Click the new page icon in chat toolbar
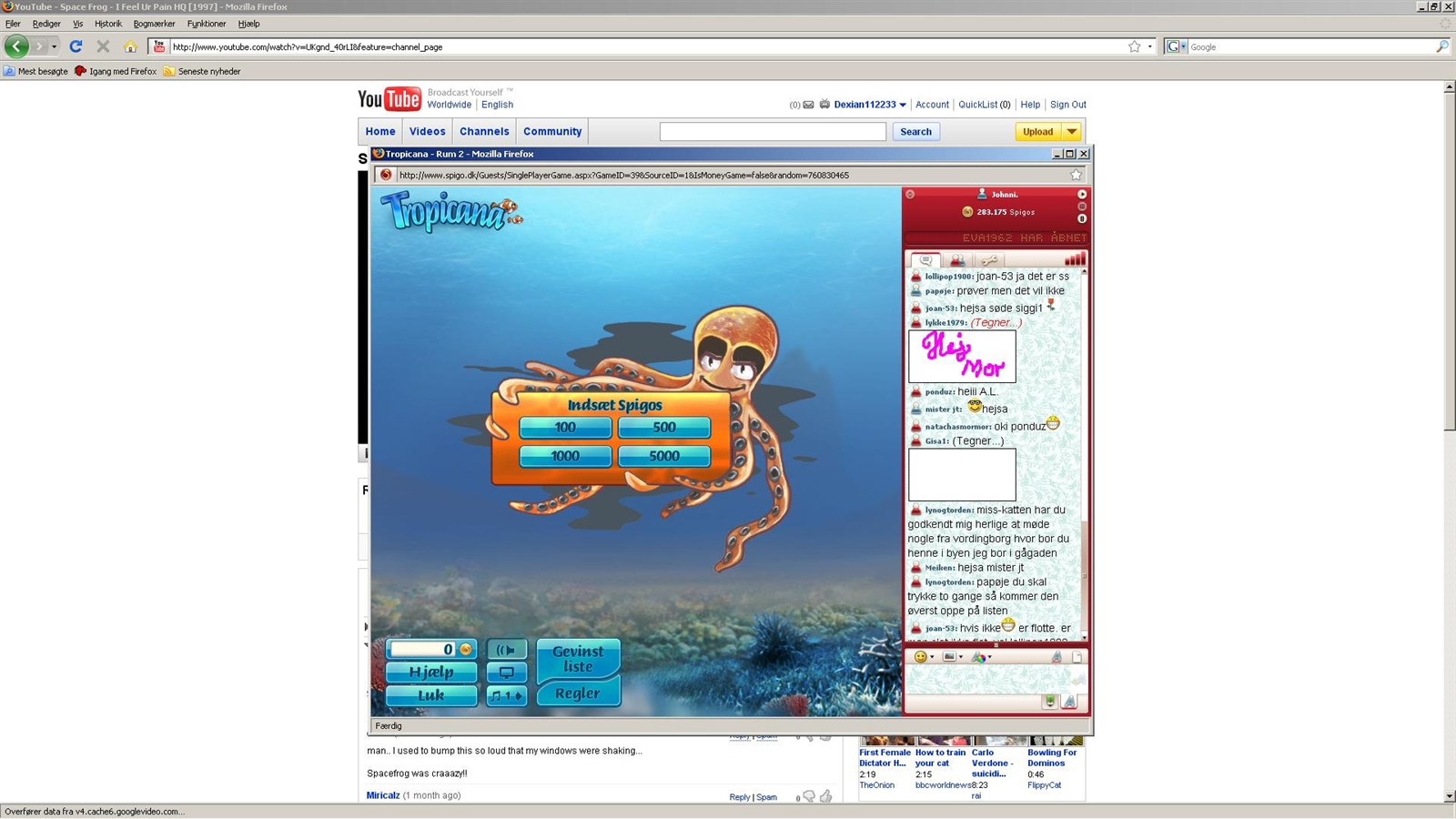This screenshot has width=1456, height=819. (1077, 657)
